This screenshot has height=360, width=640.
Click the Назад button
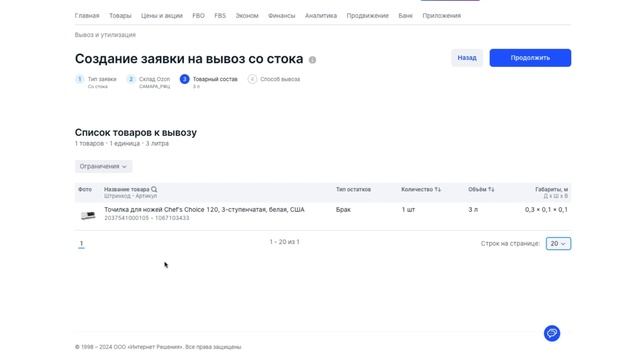click(x=467, y=58)
